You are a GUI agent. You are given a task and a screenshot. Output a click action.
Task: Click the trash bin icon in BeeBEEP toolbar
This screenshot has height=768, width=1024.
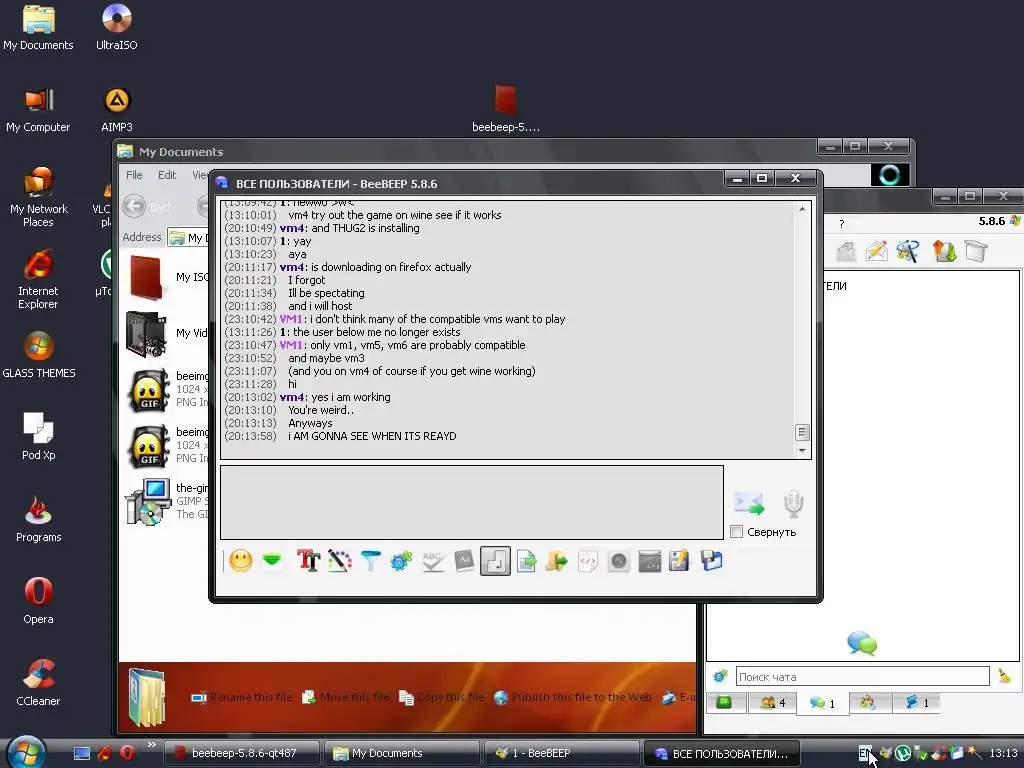click(x=976, y=251)
